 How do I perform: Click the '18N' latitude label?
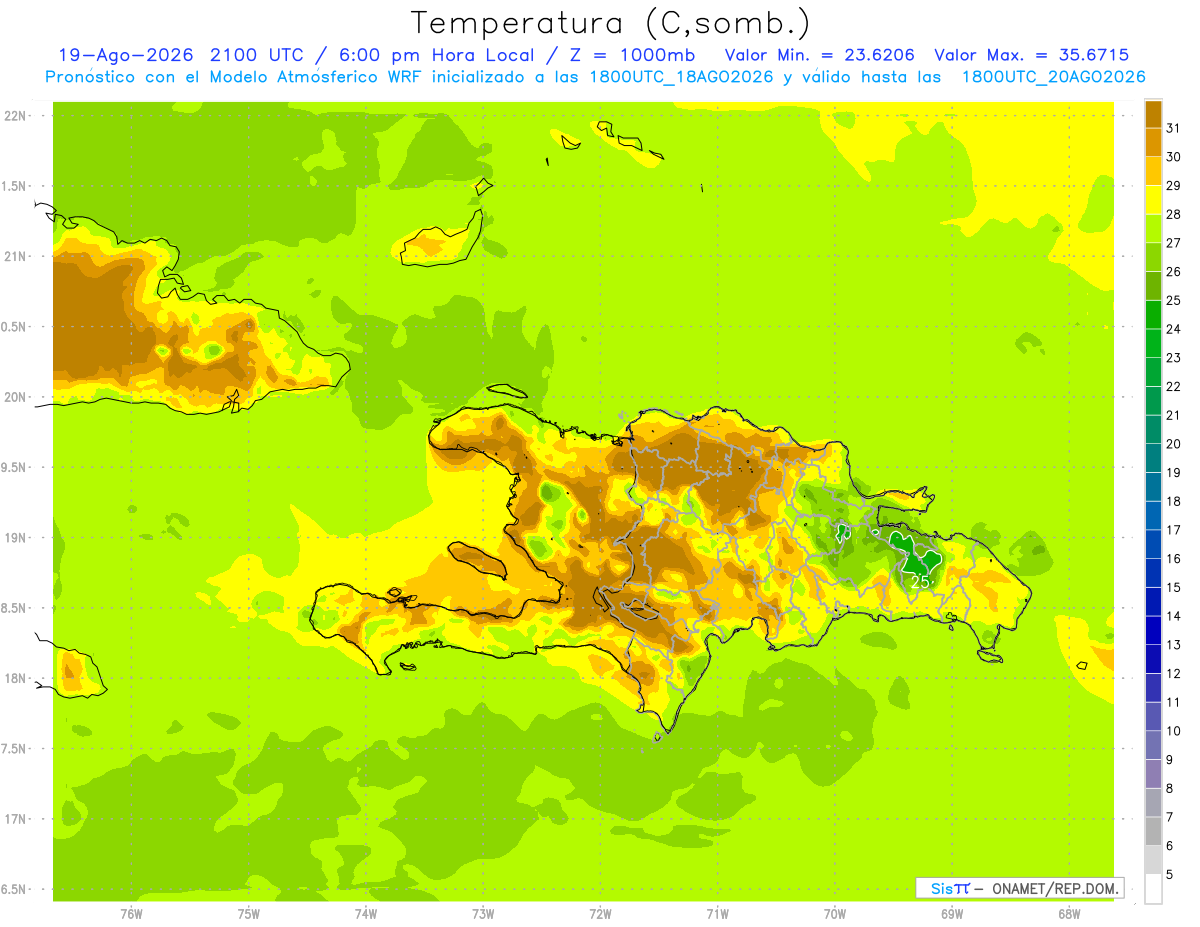click(x=16, y=678)
